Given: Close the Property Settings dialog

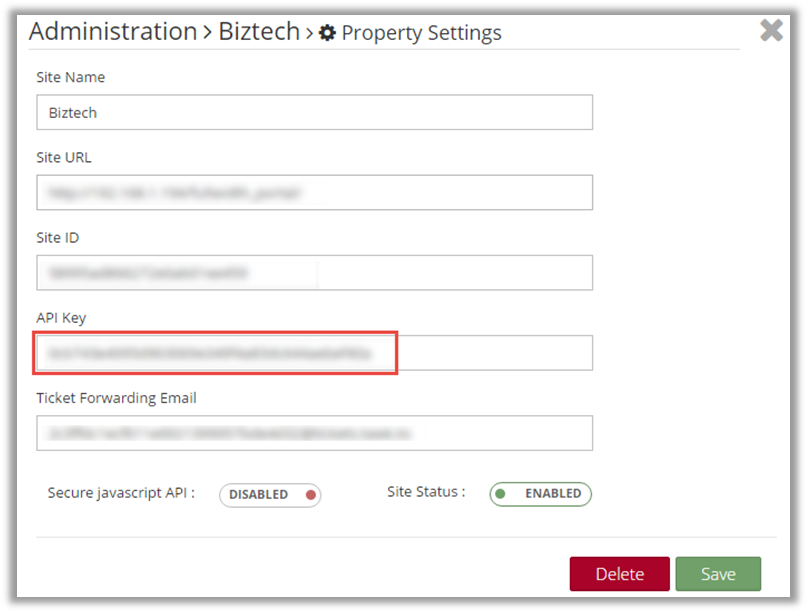Looking at the screenshot, I should (771, 30).
